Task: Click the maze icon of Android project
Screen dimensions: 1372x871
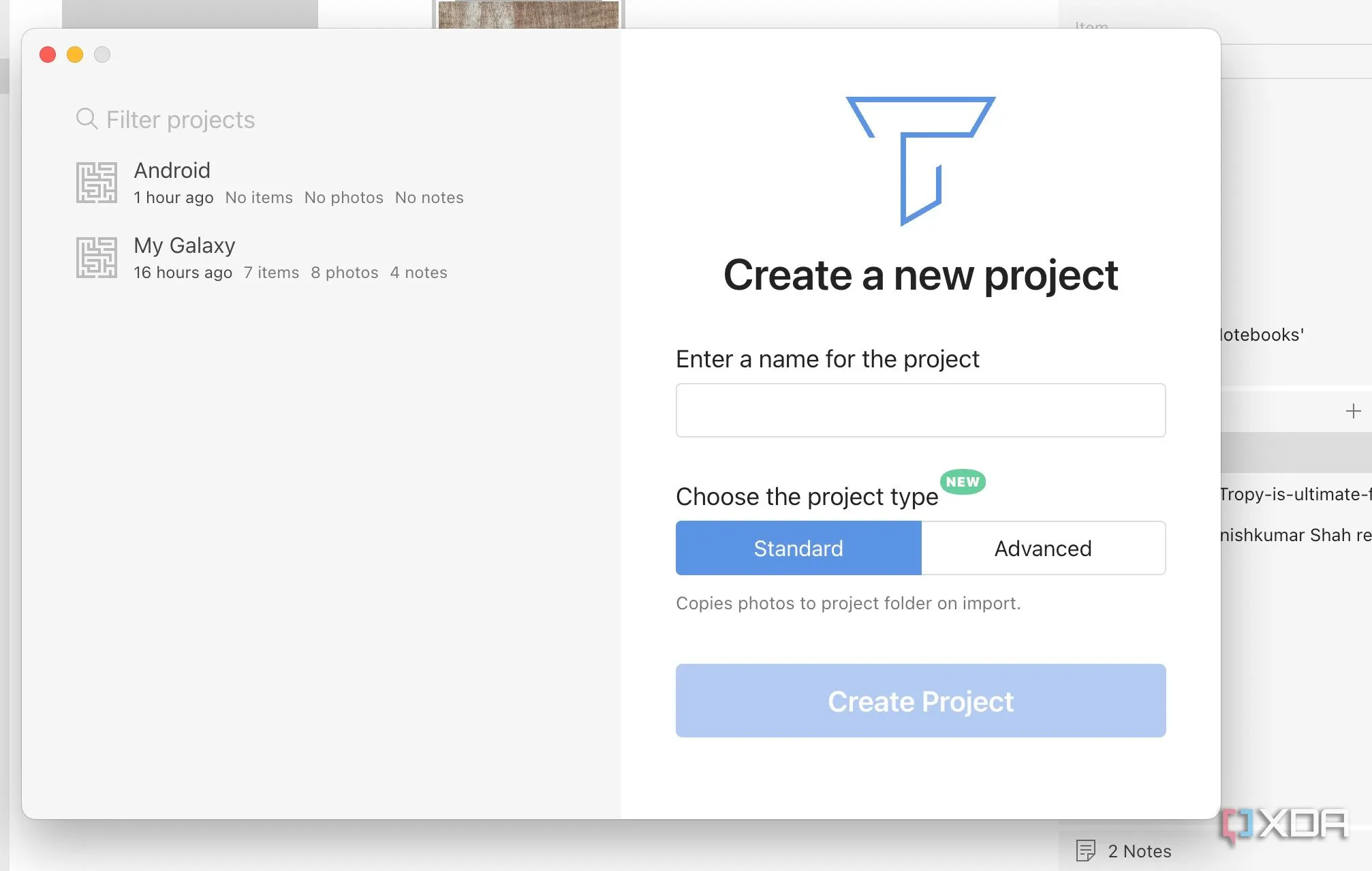Action: click(96, 183)
